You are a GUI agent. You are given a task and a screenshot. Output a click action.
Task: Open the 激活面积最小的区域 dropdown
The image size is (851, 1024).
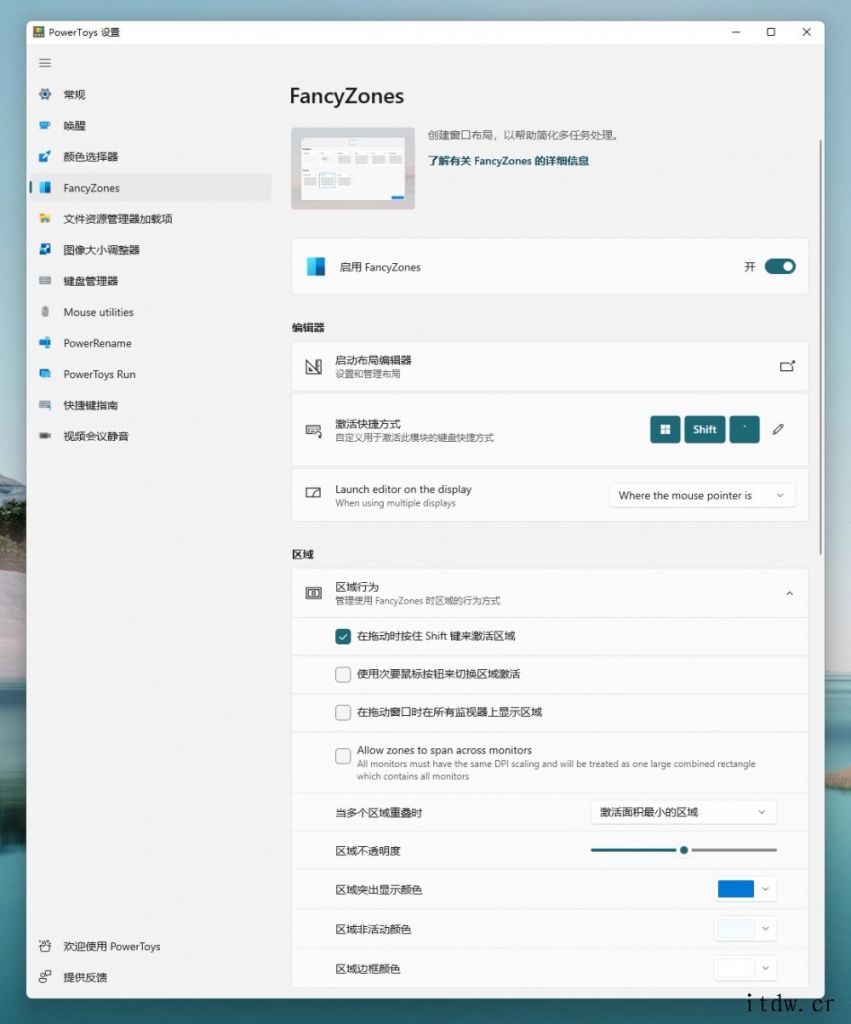coord(684,812)
